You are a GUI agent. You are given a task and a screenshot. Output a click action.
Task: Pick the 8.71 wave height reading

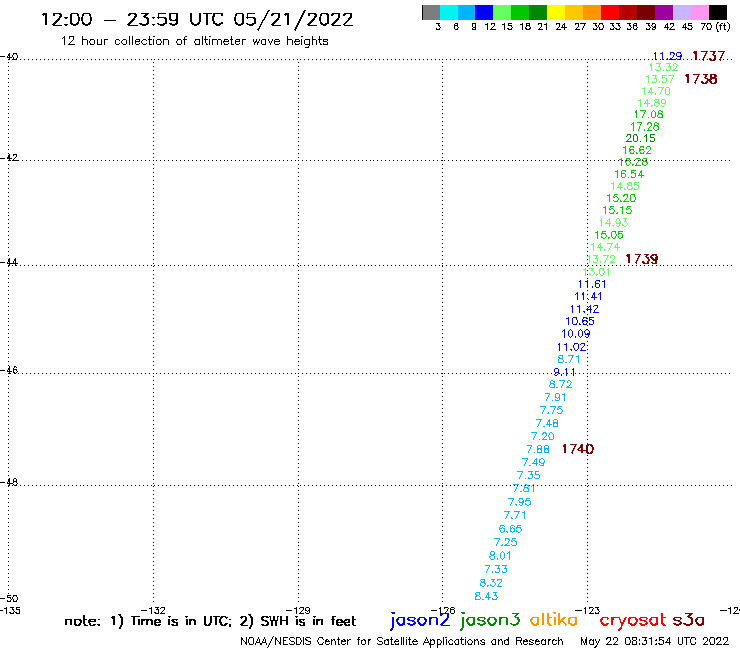pyautogui.click(x=569, y=359)
